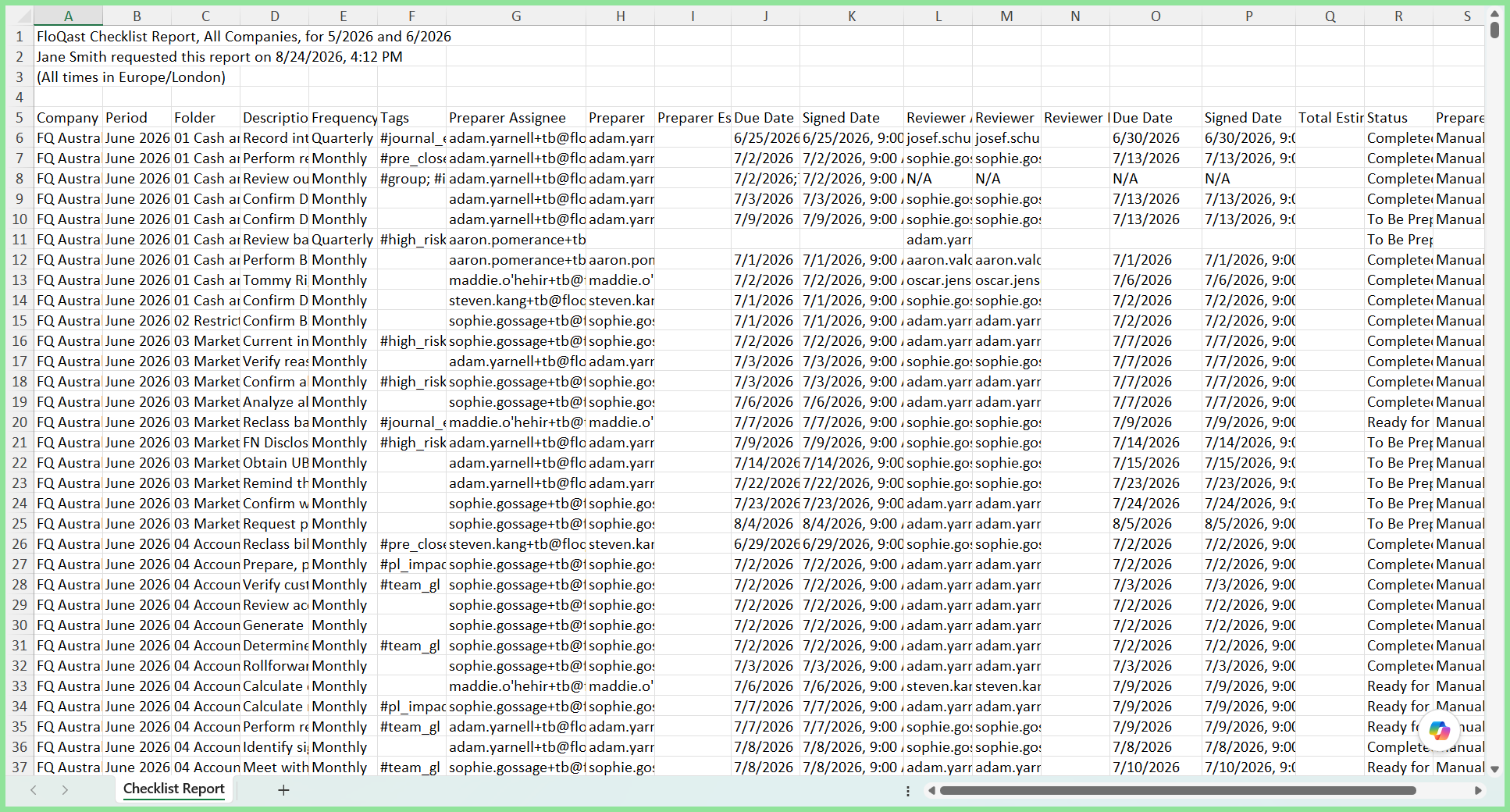Screen dimensions: 1510x812
Task: Click 'Tommy Ri' description cell in row 13
Action: point(274,280)
